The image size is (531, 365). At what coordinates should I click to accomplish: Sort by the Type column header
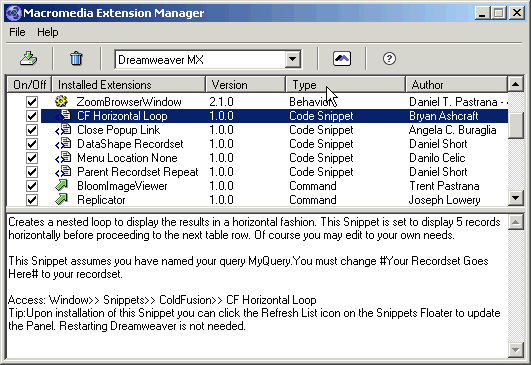(346, 84)
